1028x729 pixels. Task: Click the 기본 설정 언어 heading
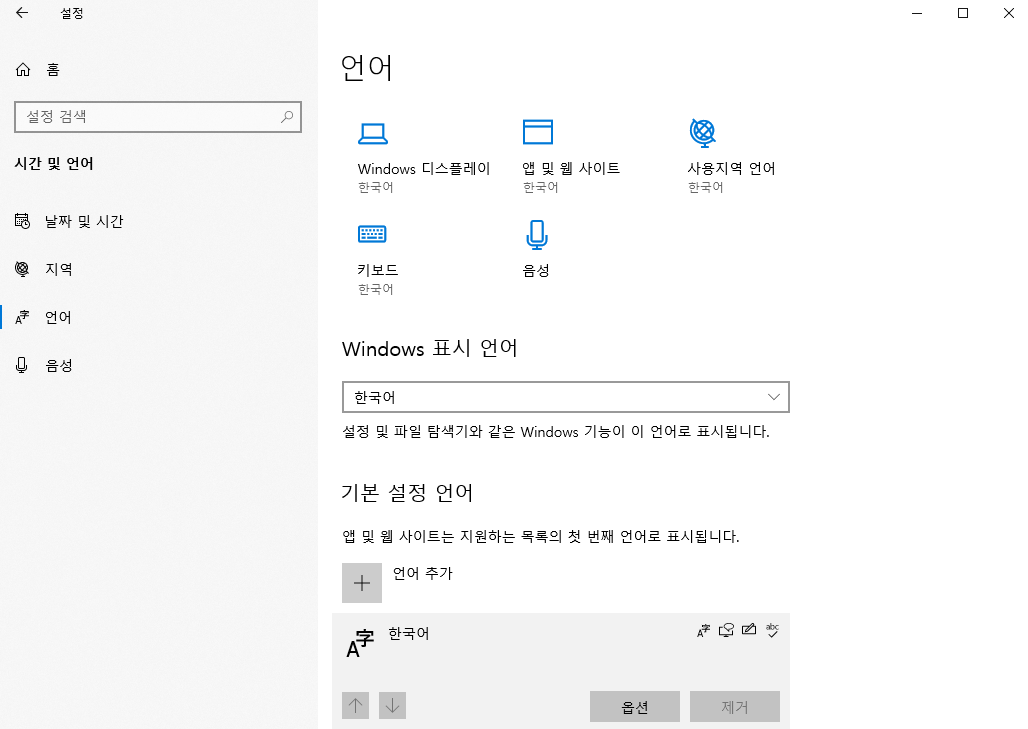click(x=407, y=492)
